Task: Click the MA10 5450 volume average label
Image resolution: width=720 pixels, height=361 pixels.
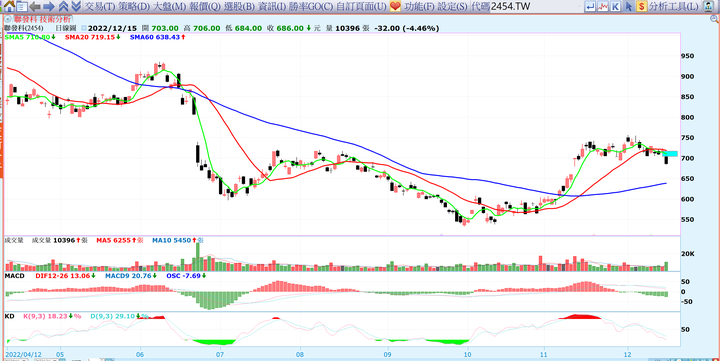Action: pyautogui.click(x=178, y=240)
